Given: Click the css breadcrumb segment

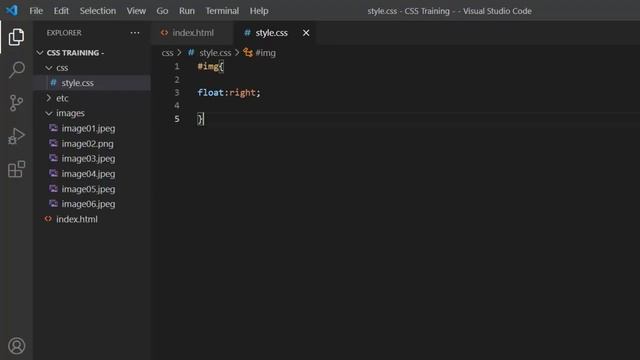Looking at the screenshot, I should (x=167, y=53).
